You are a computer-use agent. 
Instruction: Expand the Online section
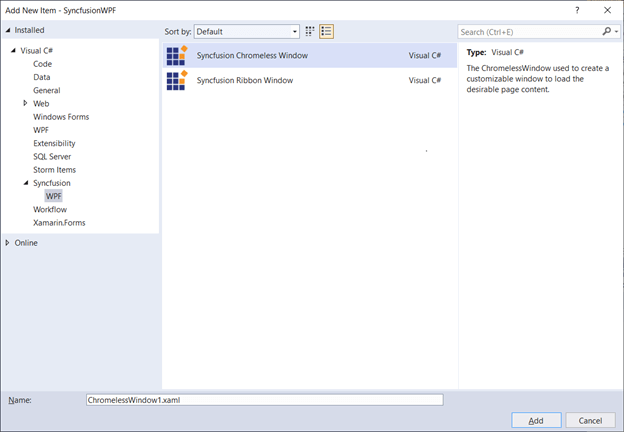(x=7, y=243)
